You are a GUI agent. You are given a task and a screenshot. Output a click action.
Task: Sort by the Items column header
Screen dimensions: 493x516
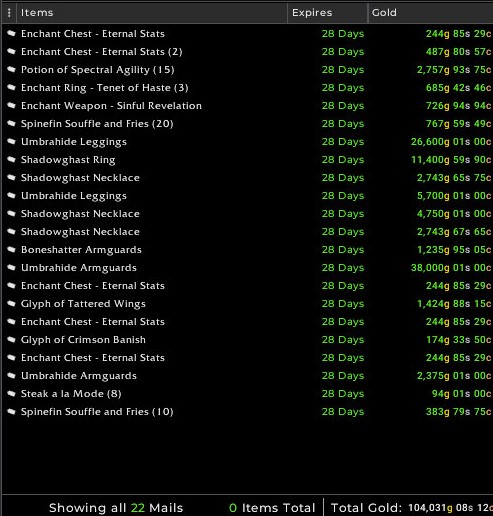tap(152, 13)
